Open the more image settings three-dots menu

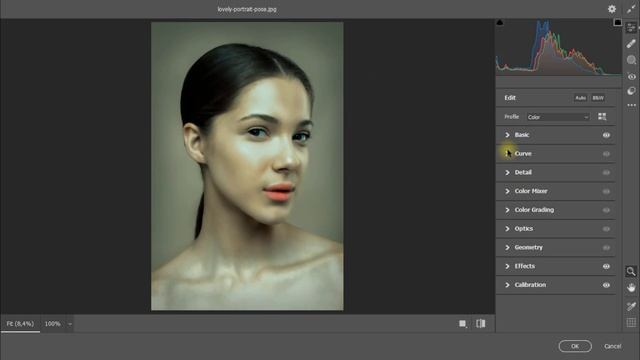click(x=631, y=105)
